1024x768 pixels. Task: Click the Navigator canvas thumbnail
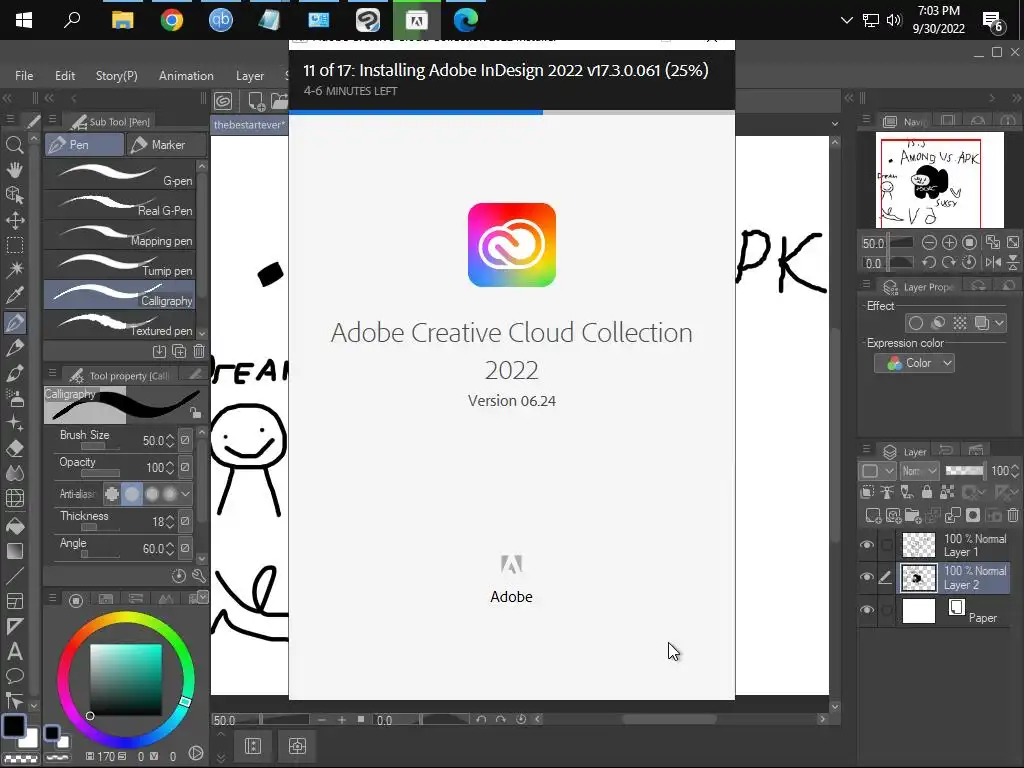(x=939, y=180)
